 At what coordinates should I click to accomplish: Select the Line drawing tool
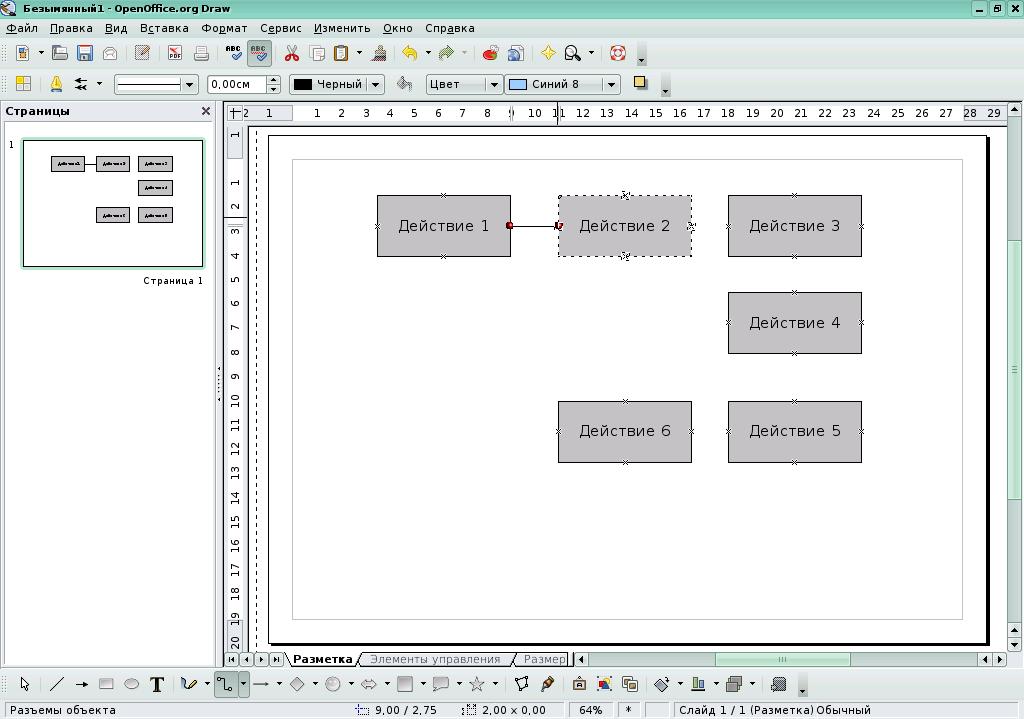[57, 684]
